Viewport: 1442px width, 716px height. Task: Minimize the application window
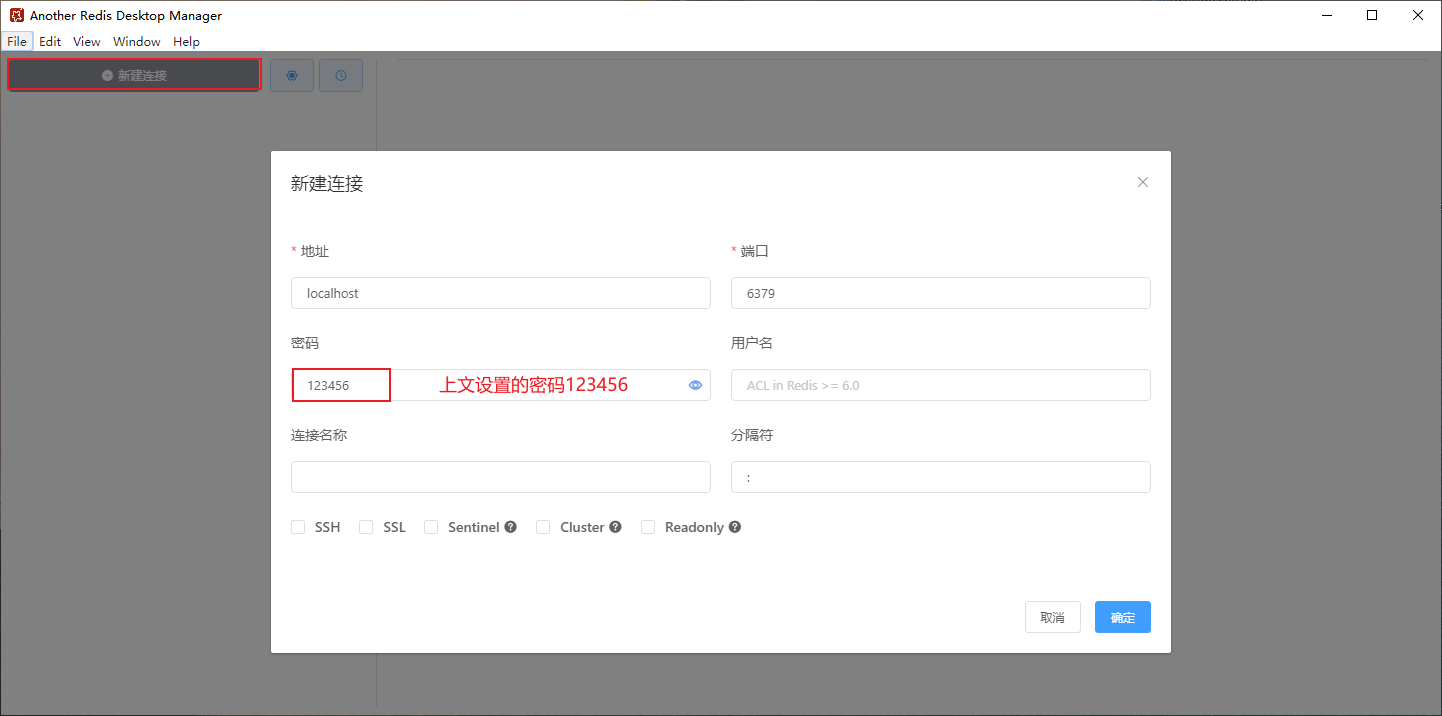(1327, 15)
